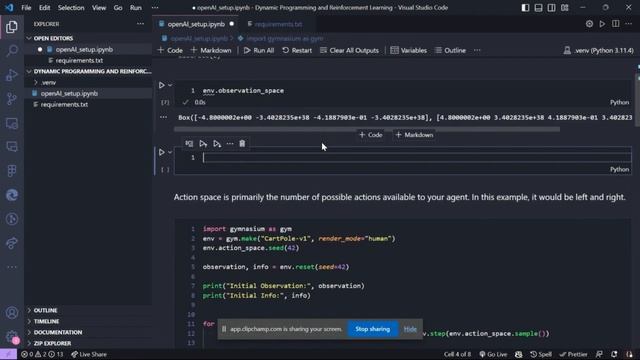Open the cell output actions ellipsis

tap(164, 117)
